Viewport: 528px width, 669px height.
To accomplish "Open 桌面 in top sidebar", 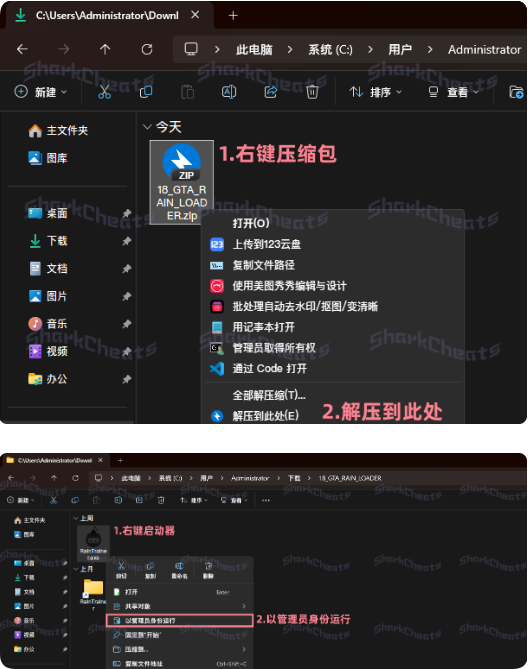I will point(57,213).
